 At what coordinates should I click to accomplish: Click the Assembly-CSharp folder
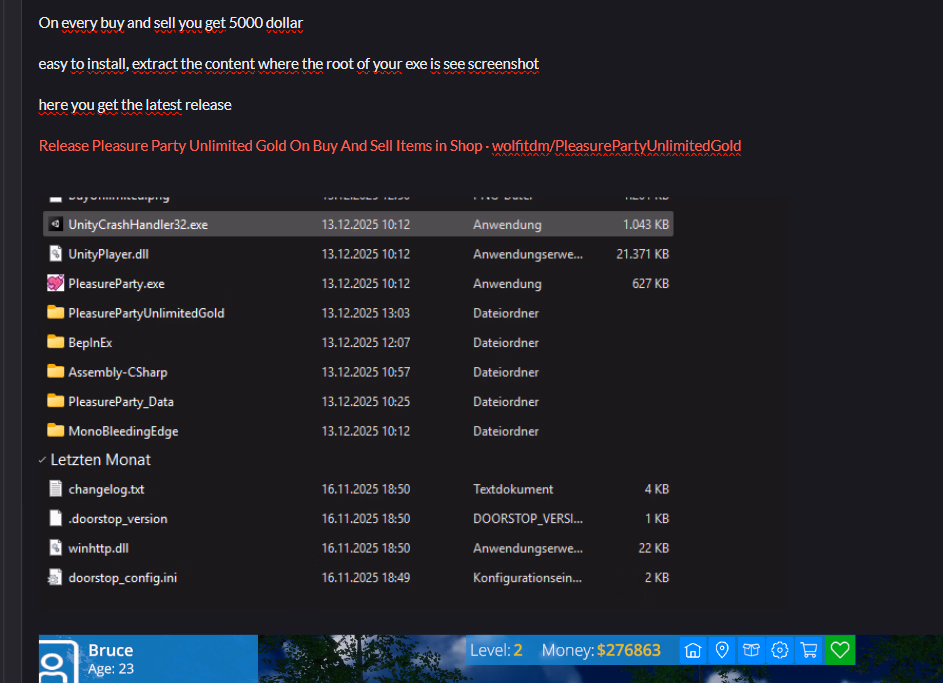pyautogui.click(x=117, y=372)
